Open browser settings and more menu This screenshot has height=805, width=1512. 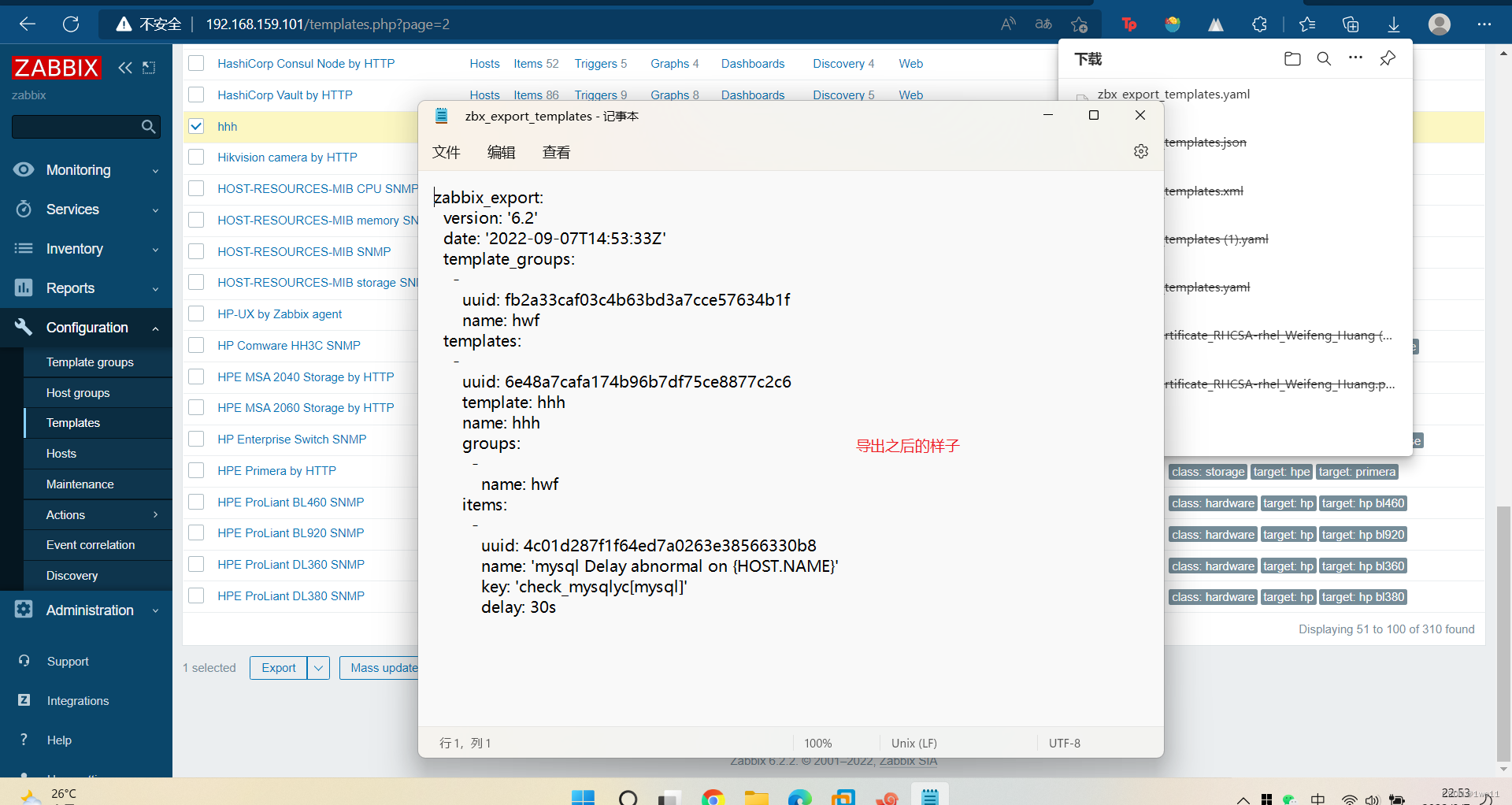pyautogui.click(x=1484, y=24)
